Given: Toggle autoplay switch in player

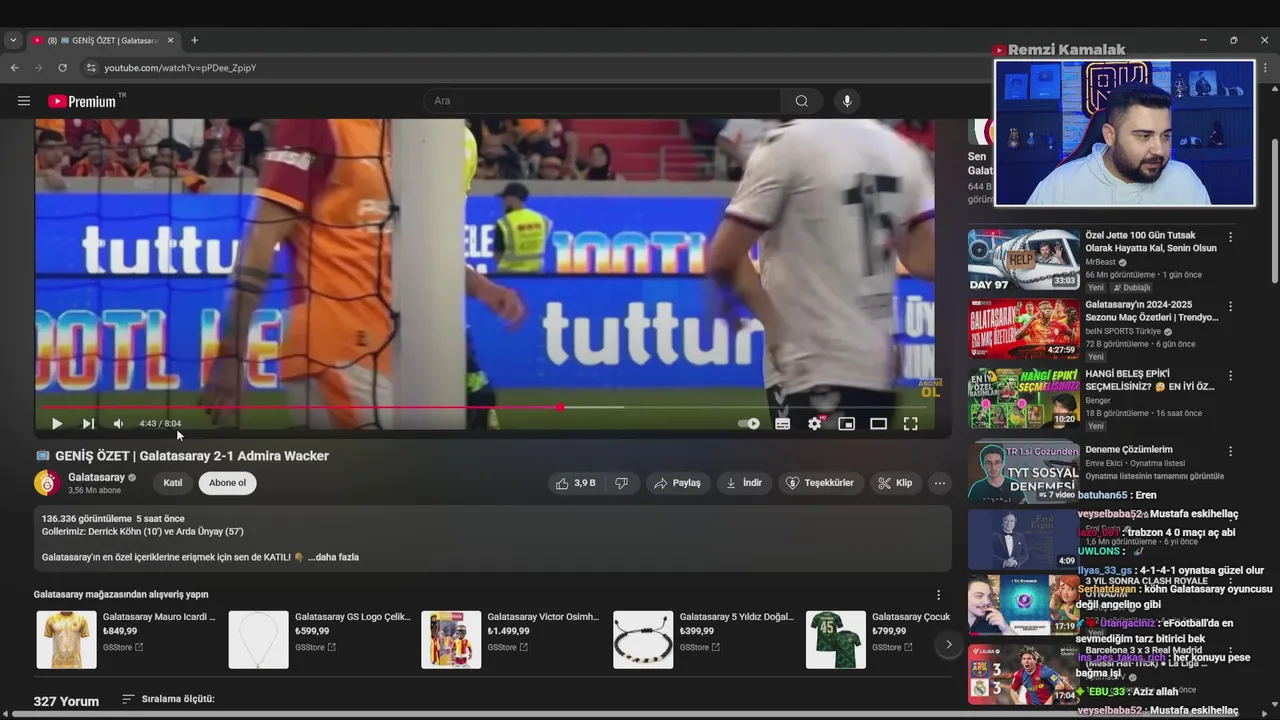Looking at the screenshot, I should [749, 424].
